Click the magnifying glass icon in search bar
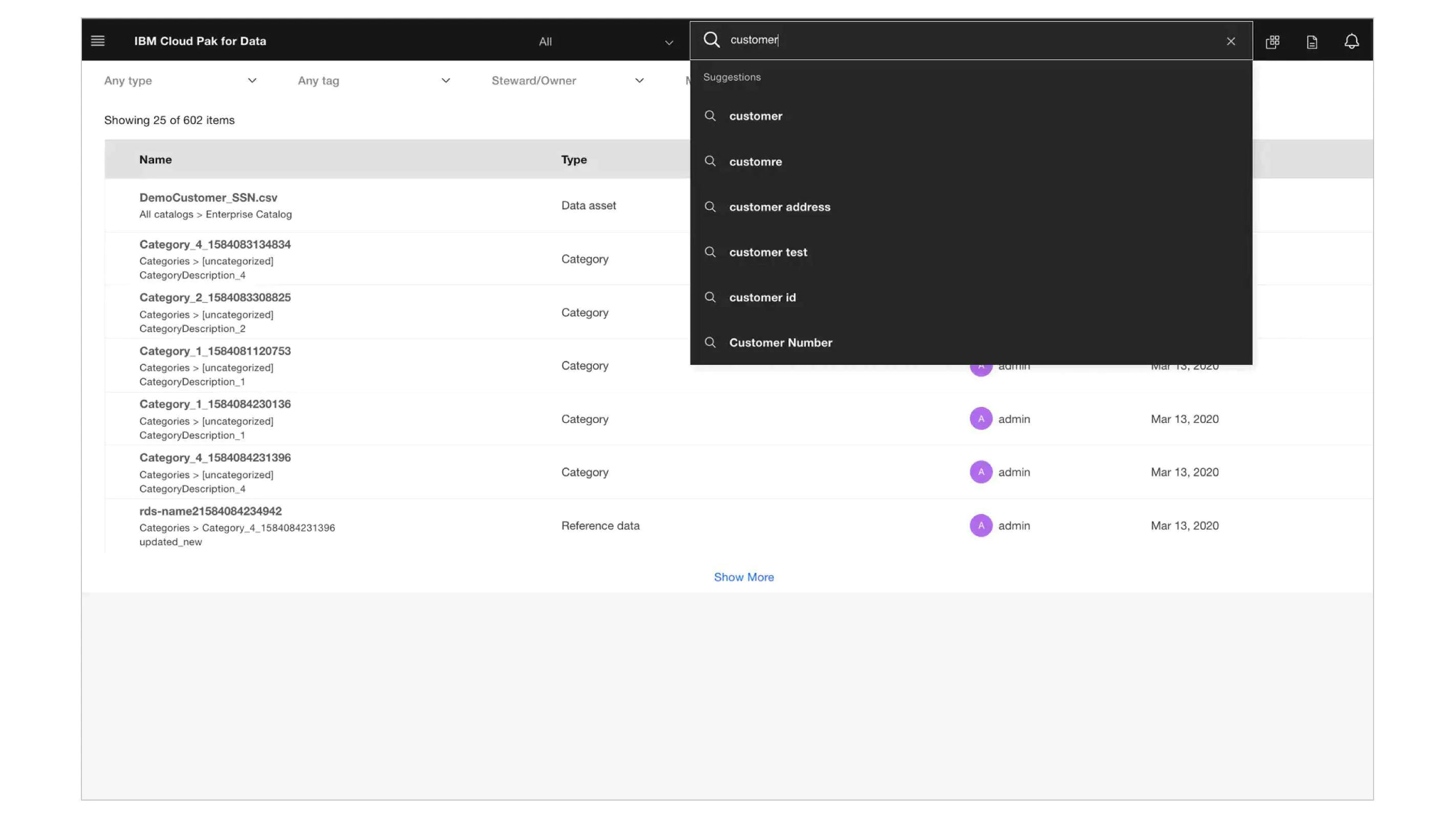1456x819 pixels. (x=712, y=39)
